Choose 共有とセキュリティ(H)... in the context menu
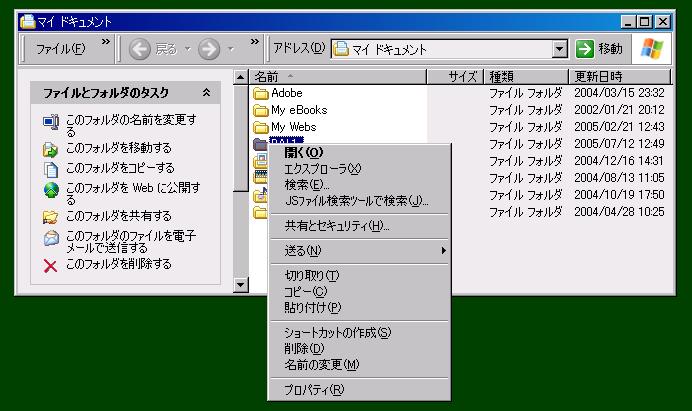The image size is (692, 411). click(359, 226)
